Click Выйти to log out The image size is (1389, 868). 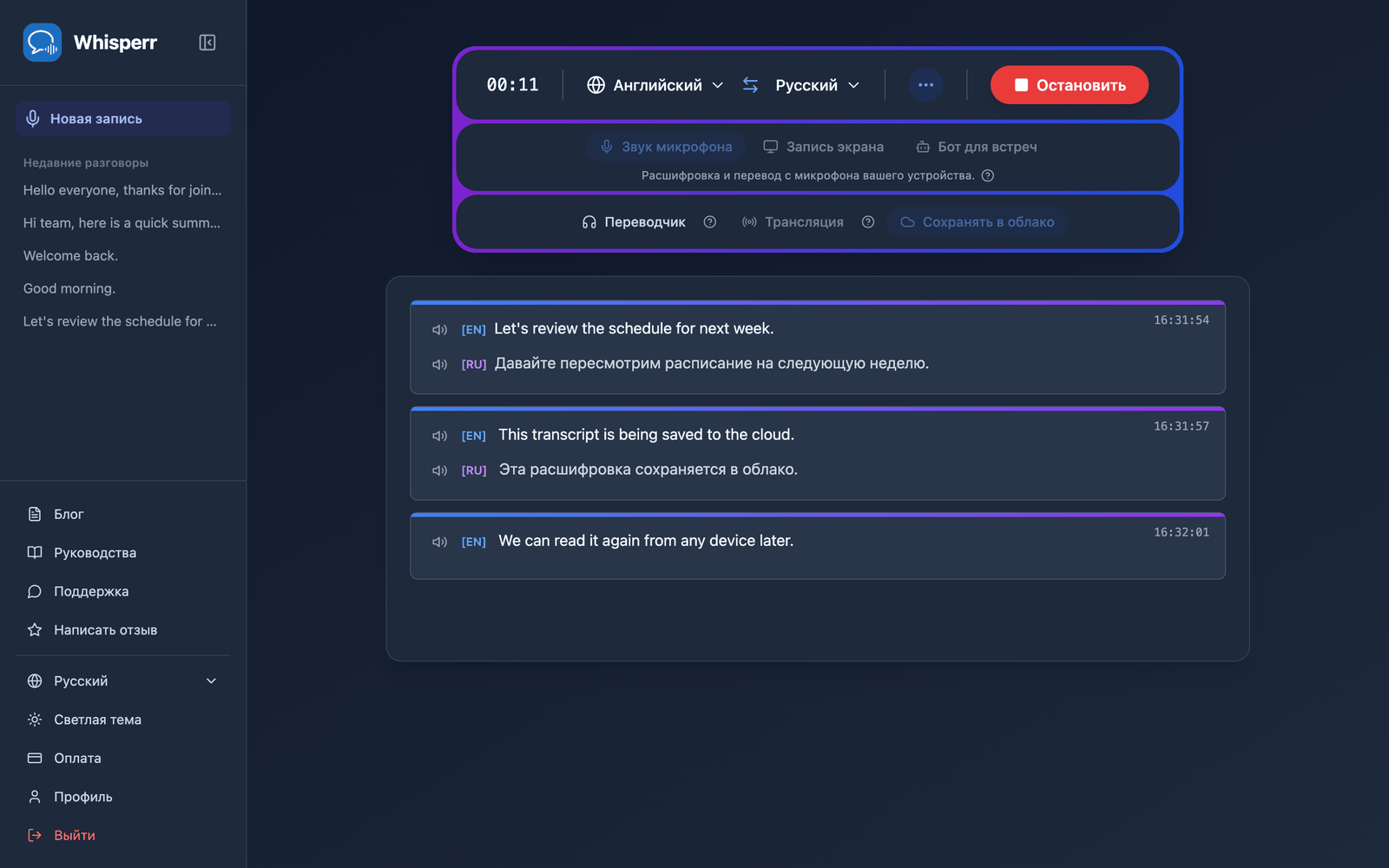122,835
